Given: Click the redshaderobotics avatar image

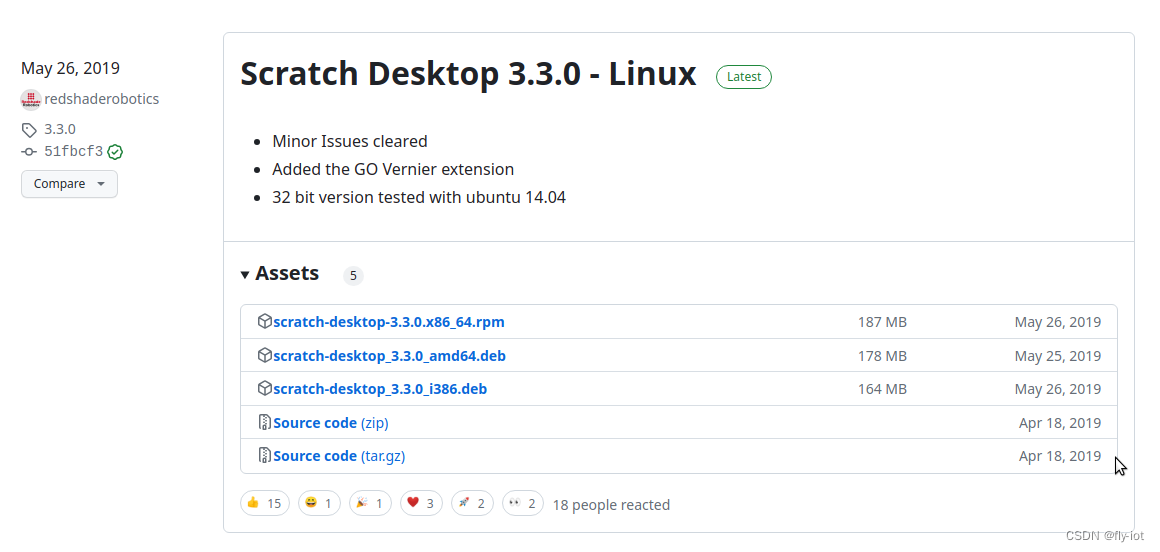Looking at the screenshot, I should tap(30, 99).
